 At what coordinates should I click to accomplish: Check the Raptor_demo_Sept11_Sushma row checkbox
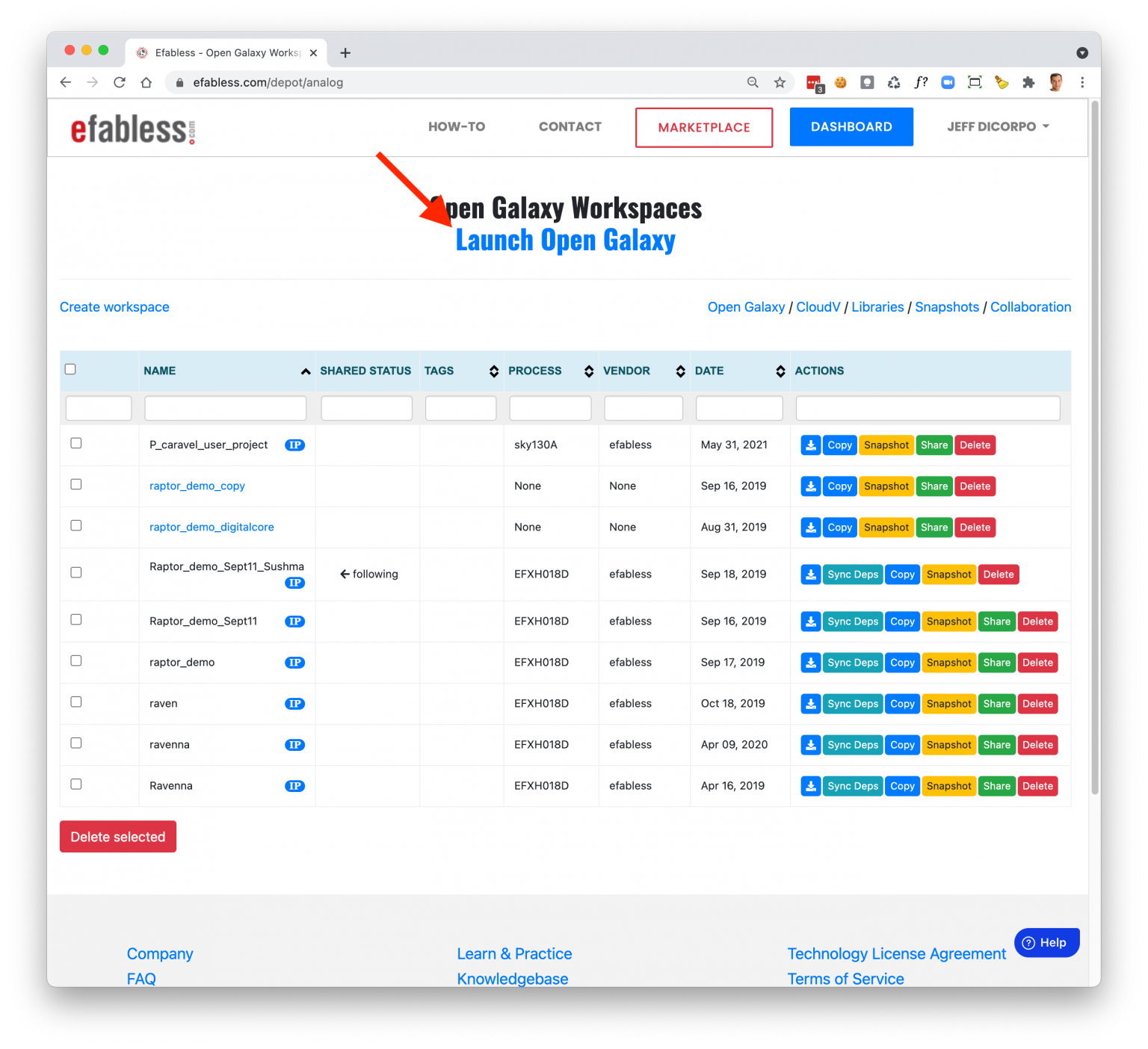pyautogui.click(x=76, y=572)
